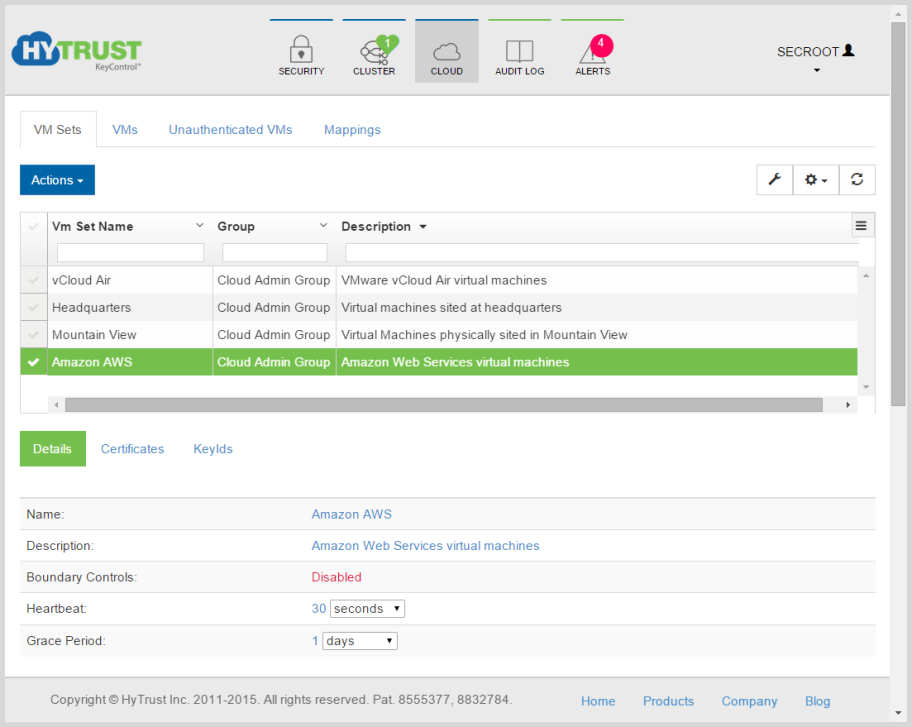Open the Audit Log book icon
This screenshot has height=727, width=912.
(519, 51)
